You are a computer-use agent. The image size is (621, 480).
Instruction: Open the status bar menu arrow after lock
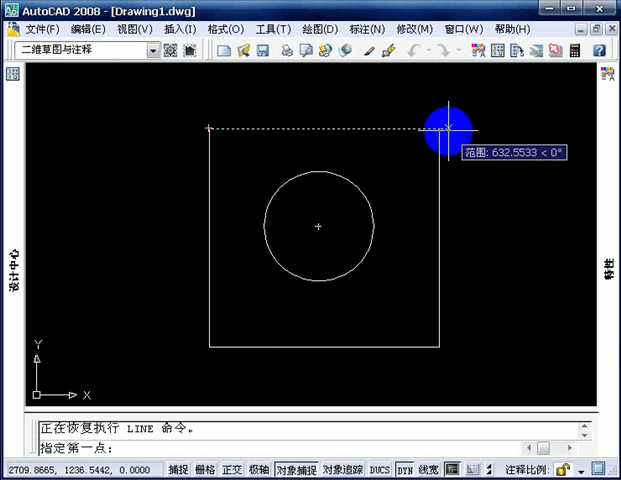click(x=581, y=471)
